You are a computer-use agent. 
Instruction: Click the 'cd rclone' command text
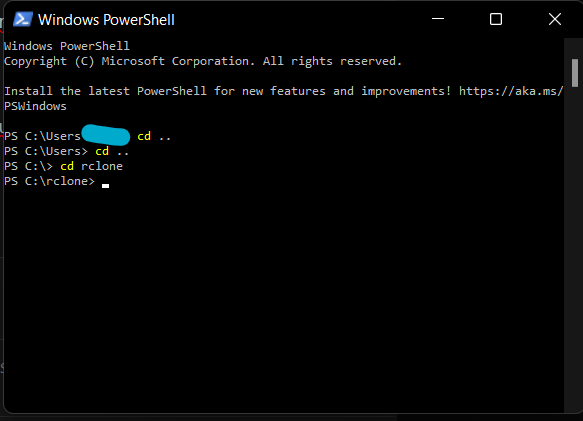(x=91, y=166)
